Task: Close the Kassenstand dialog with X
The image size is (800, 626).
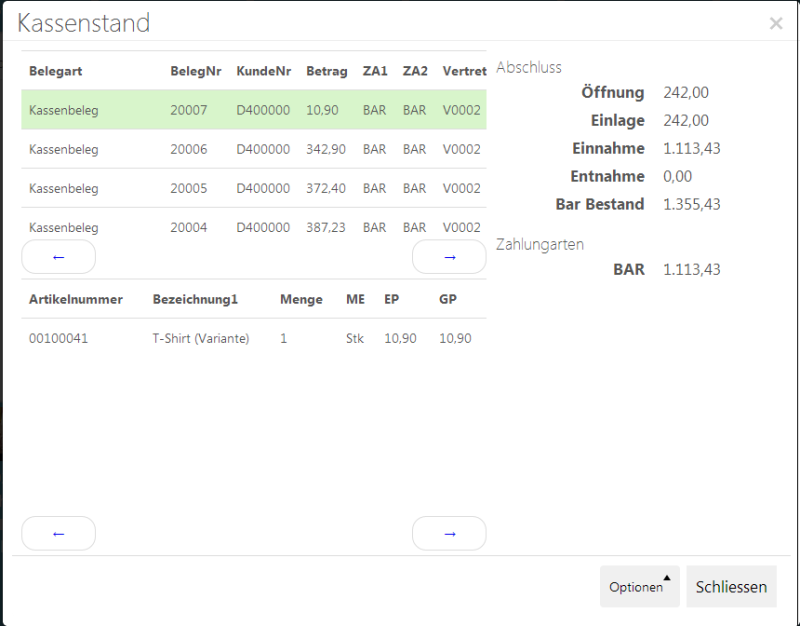Action: (x=776, y=23)
